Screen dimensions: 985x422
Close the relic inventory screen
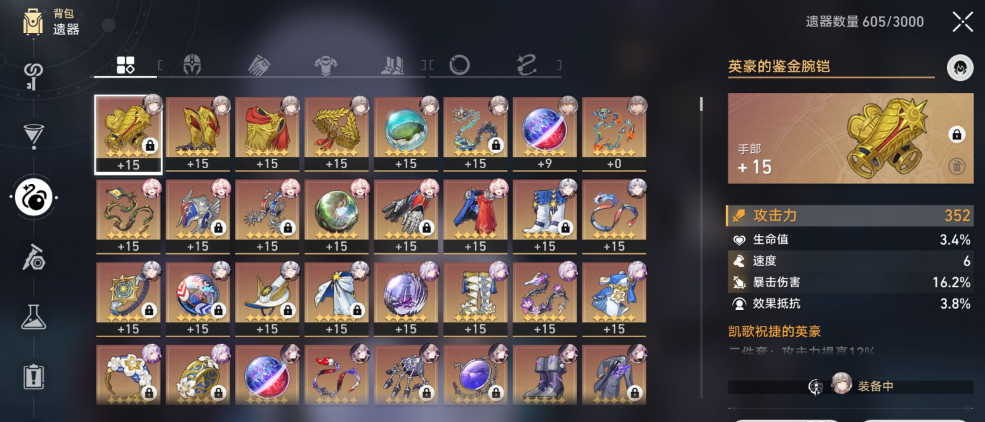962,22
